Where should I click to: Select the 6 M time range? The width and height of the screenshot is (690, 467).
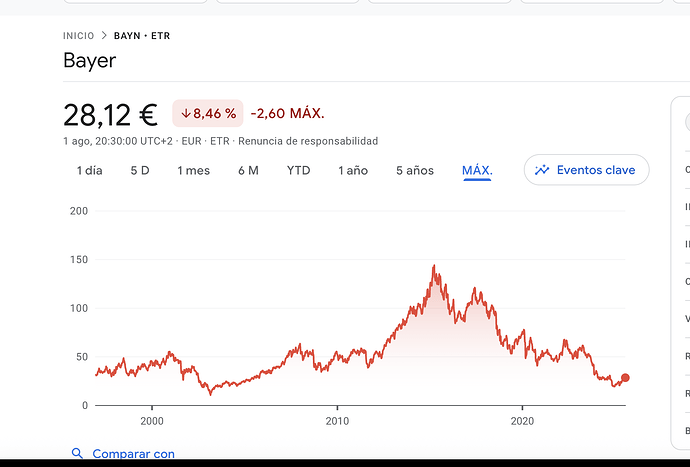[248, 170]
